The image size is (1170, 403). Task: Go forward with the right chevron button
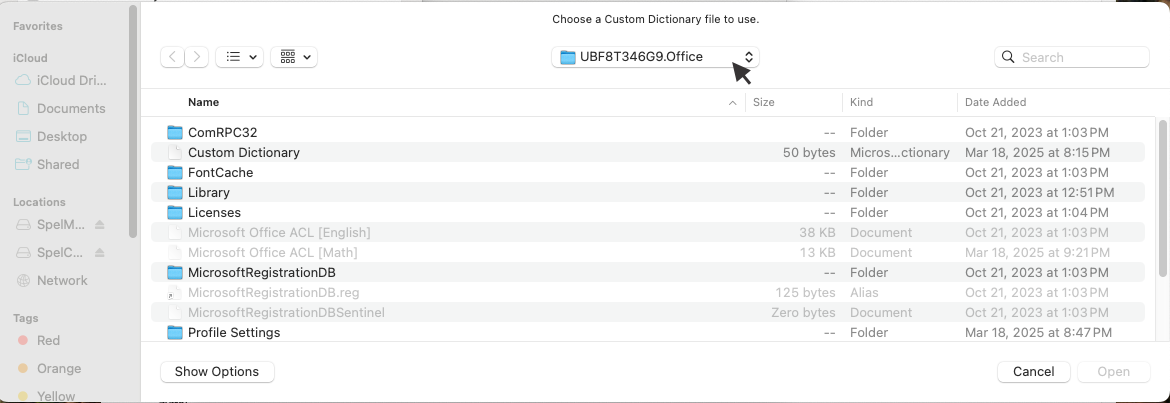pos(197,57)
